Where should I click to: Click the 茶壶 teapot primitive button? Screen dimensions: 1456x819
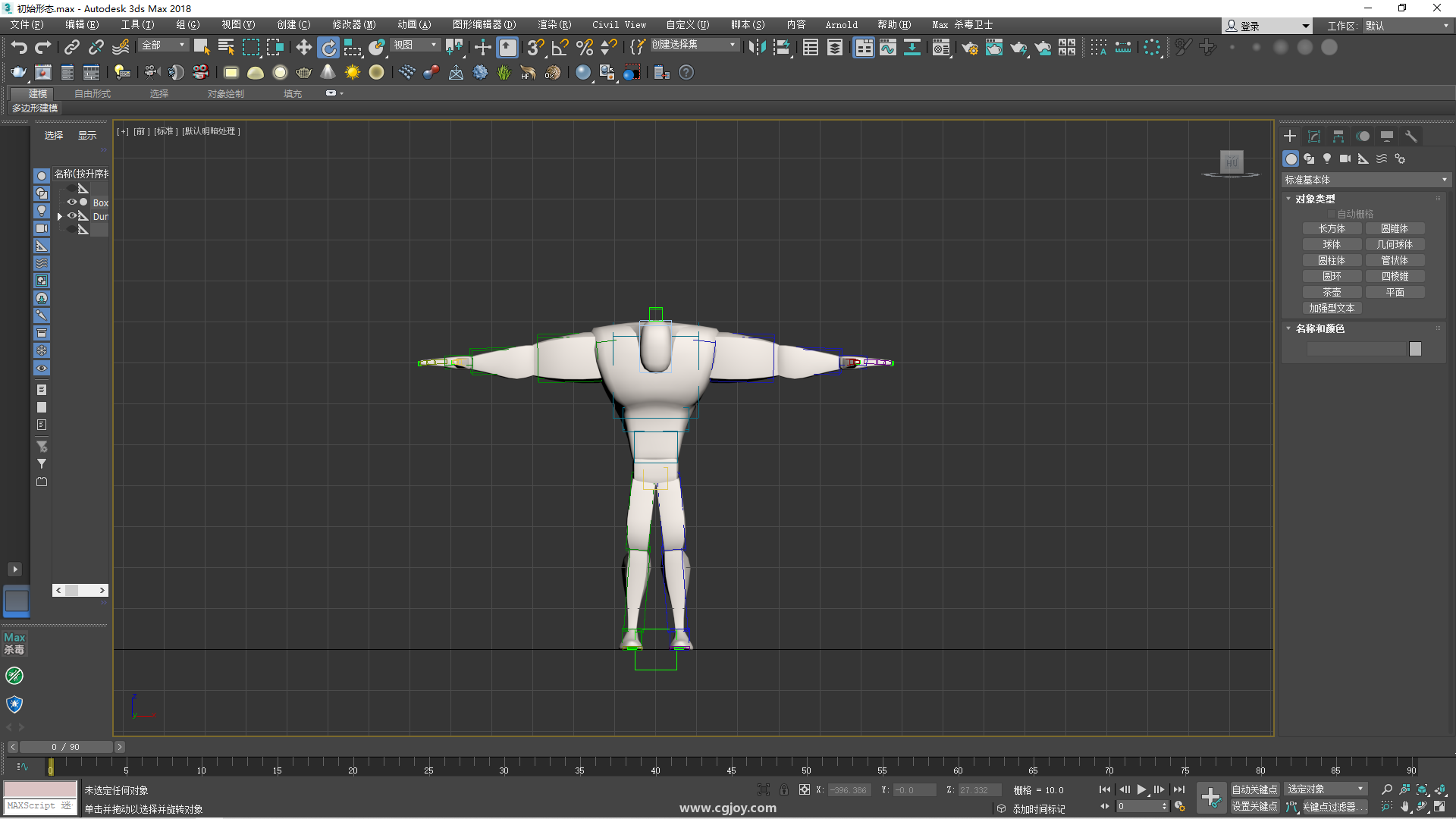pos(1332,292)
